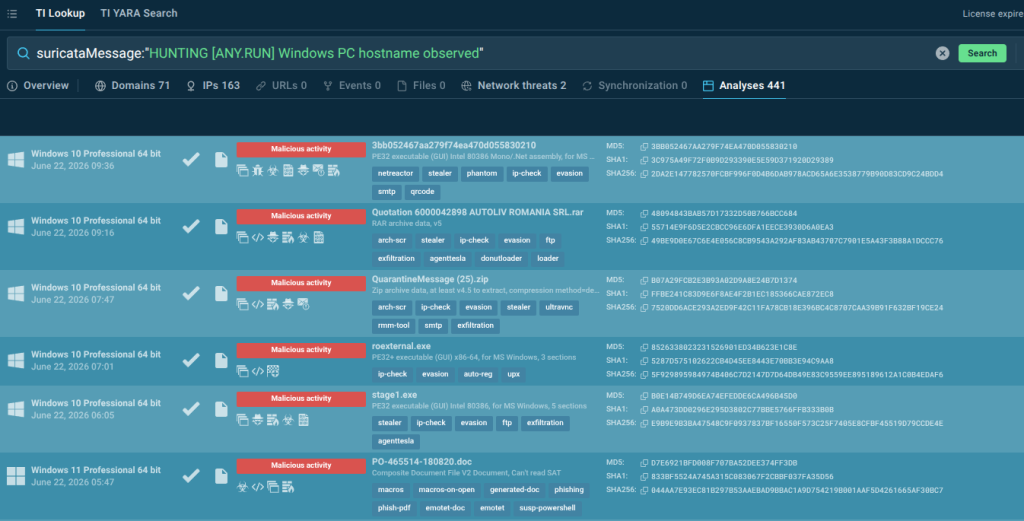This screenshot has width=1024, height=521.
Task: Switch to TI YARA Search tab
Action: (138, 13)
